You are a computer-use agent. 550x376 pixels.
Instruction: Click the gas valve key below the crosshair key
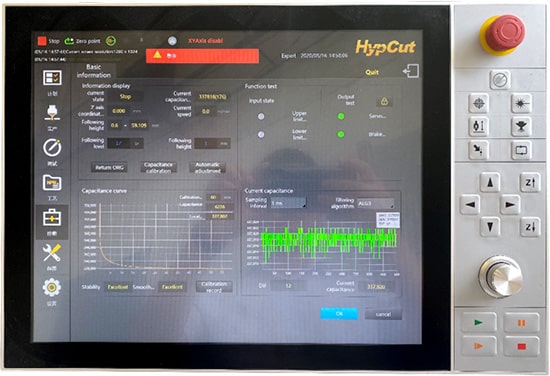pos(479,126)
